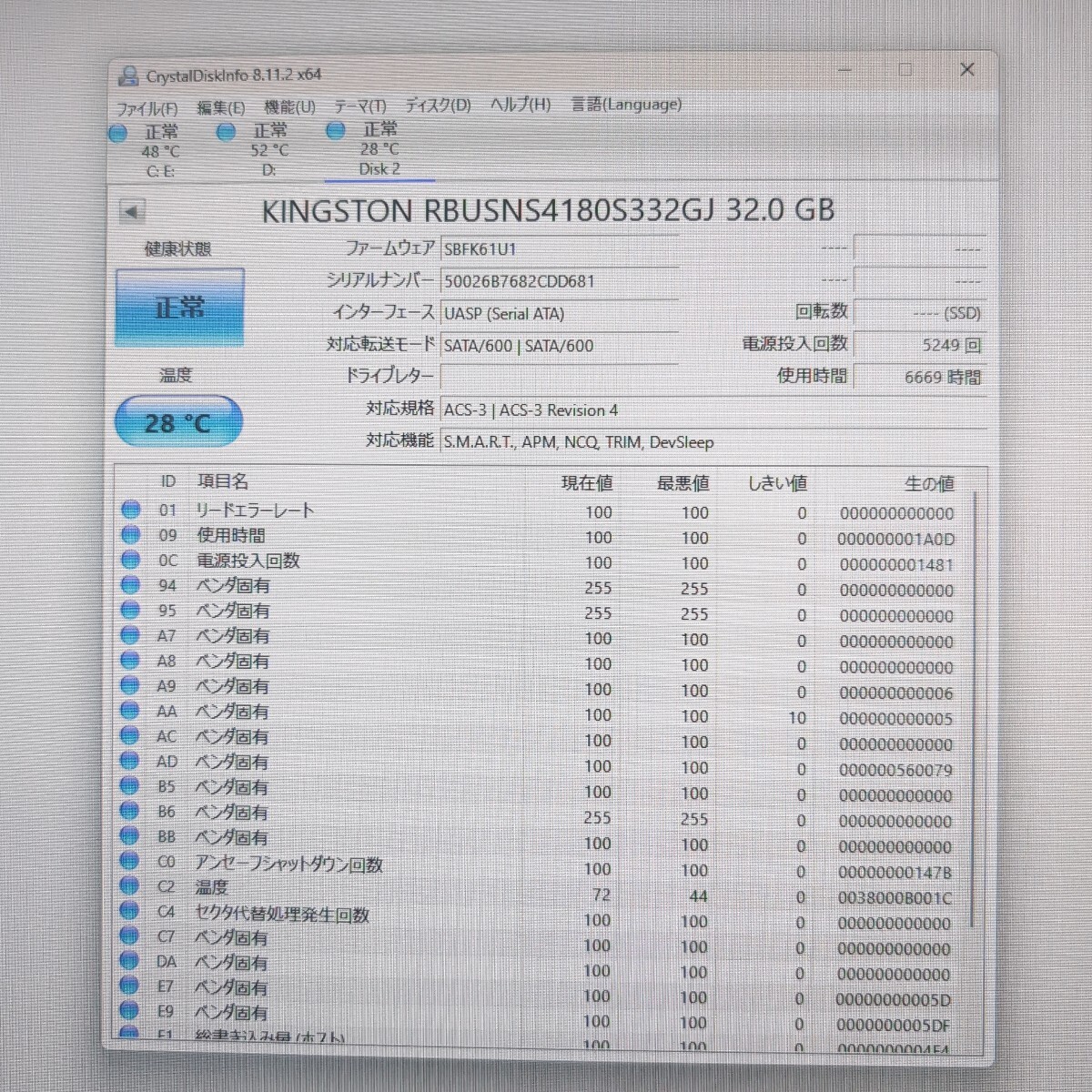Click status icon for row ID BB
Viewport: 1092px width, 1092px height.
(130, 835)
